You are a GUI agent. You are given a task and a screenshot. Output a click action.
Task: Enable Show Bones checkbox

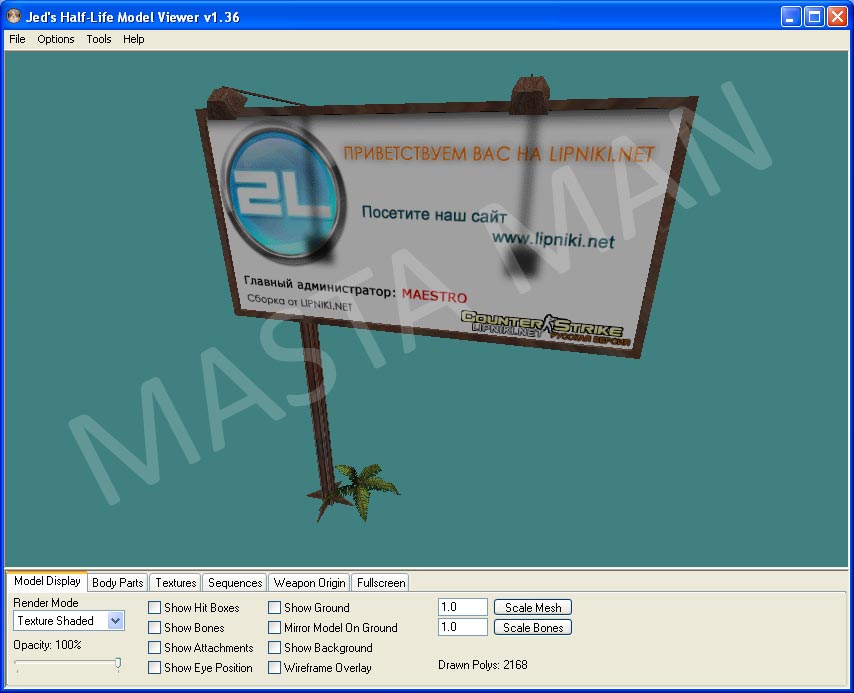click(x=155, y=628)
